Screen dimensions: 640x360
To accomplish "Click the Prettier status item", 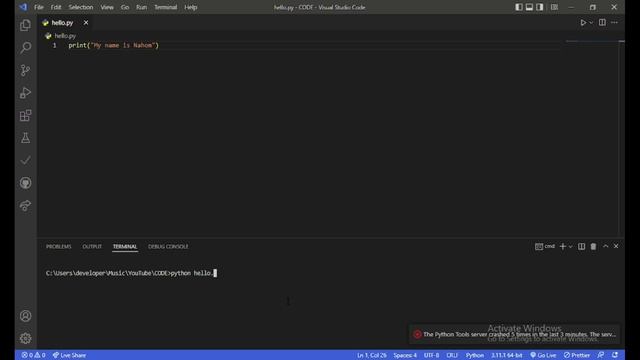I will [577, 355].
